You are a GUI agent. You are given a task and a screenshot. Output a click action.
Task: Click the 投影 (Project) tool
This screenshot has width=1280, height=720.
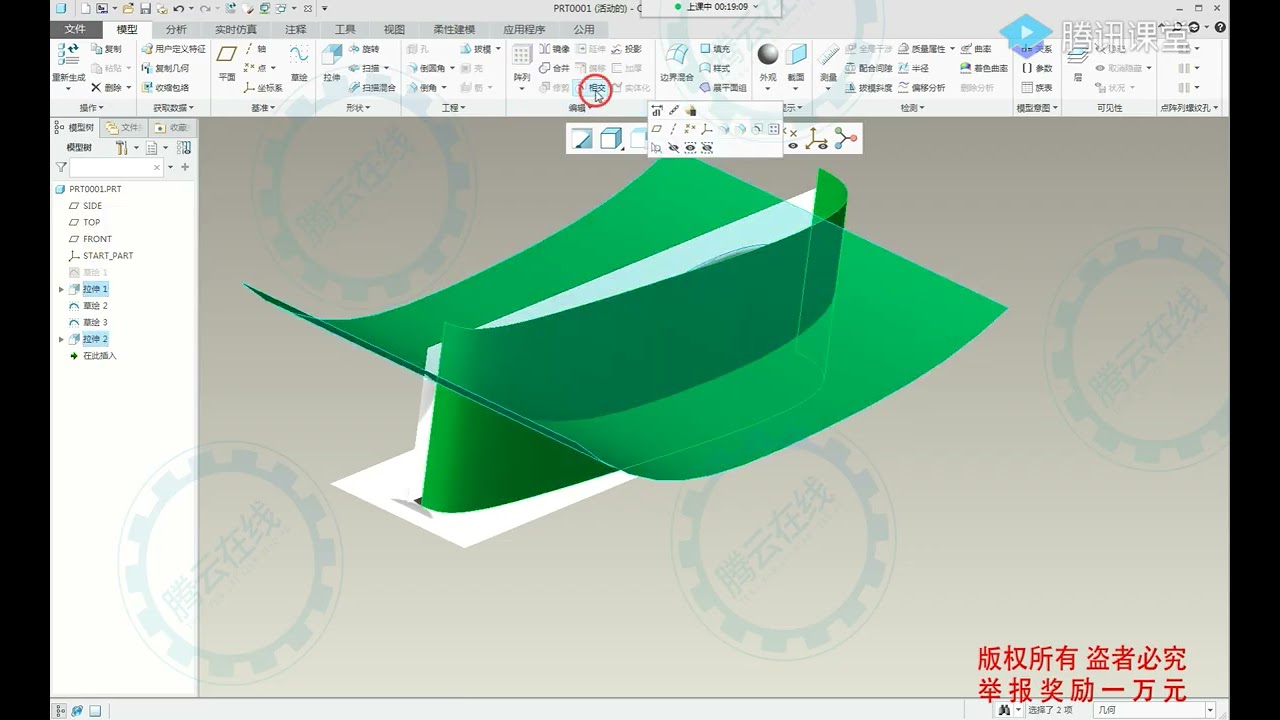click(x=627, y=49)
